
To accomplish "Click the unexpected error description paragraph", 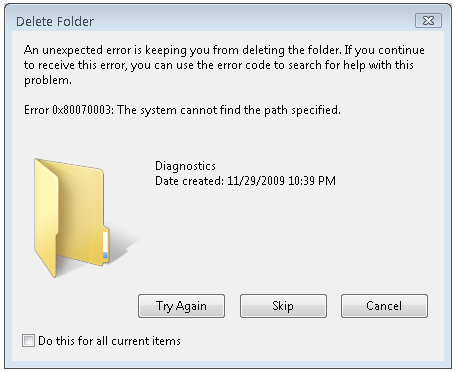I will (x=224, y=65).
